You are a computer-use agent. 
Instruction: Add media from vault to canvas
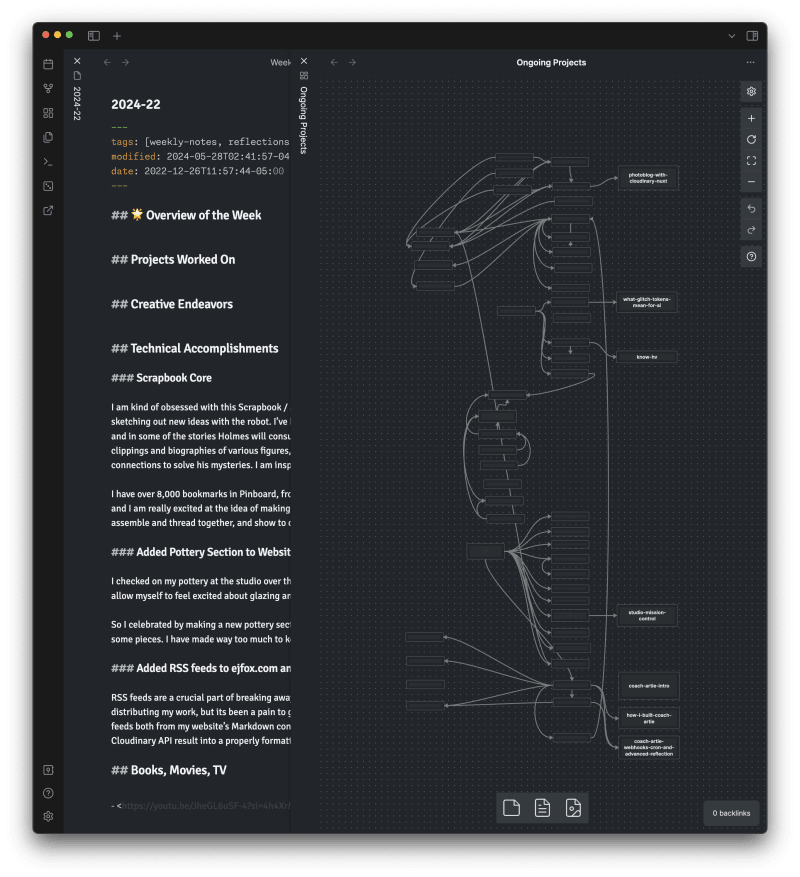[573, 808]
